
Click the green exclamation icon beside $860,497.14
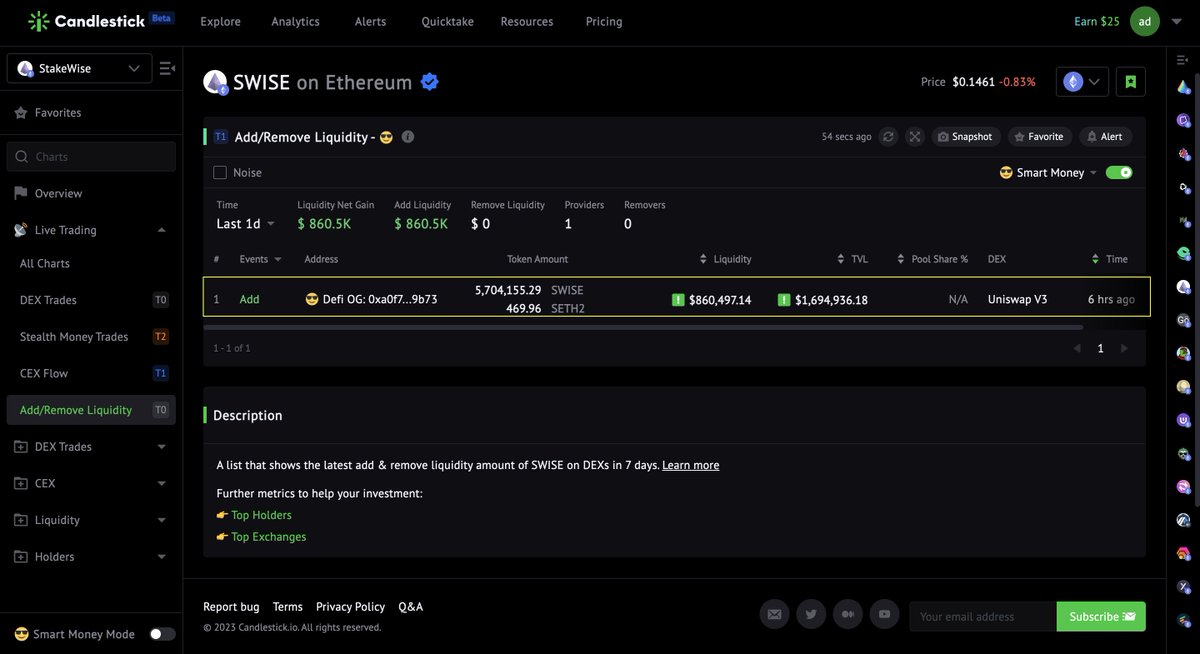tap(678, 299)
